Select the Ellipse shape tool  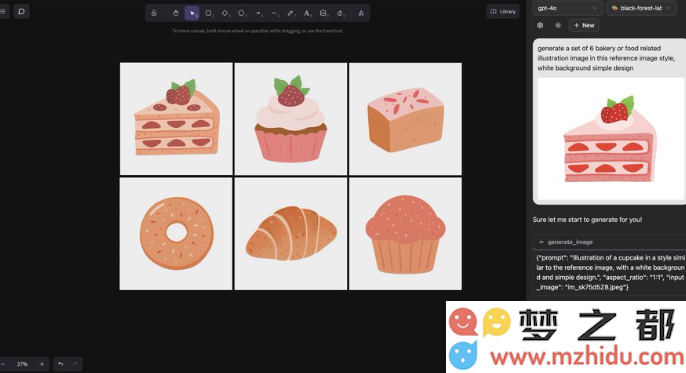point(242,13)
